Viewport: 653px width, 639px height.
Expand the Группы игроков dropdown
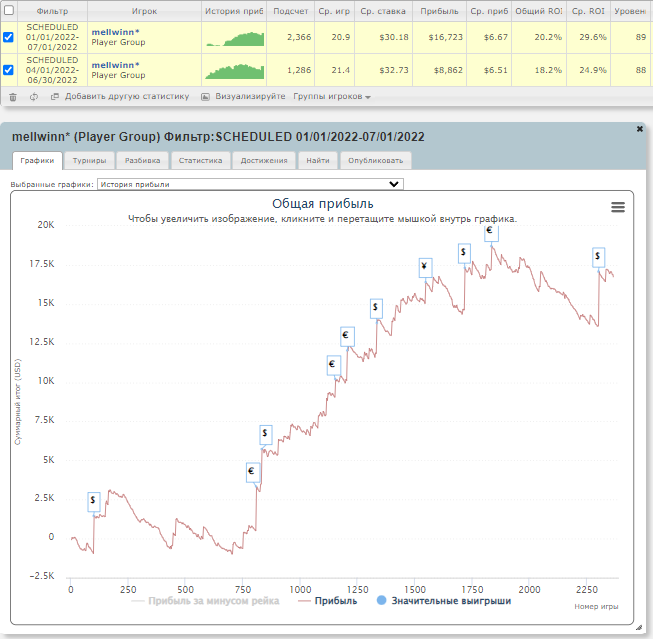pos(332,97)
